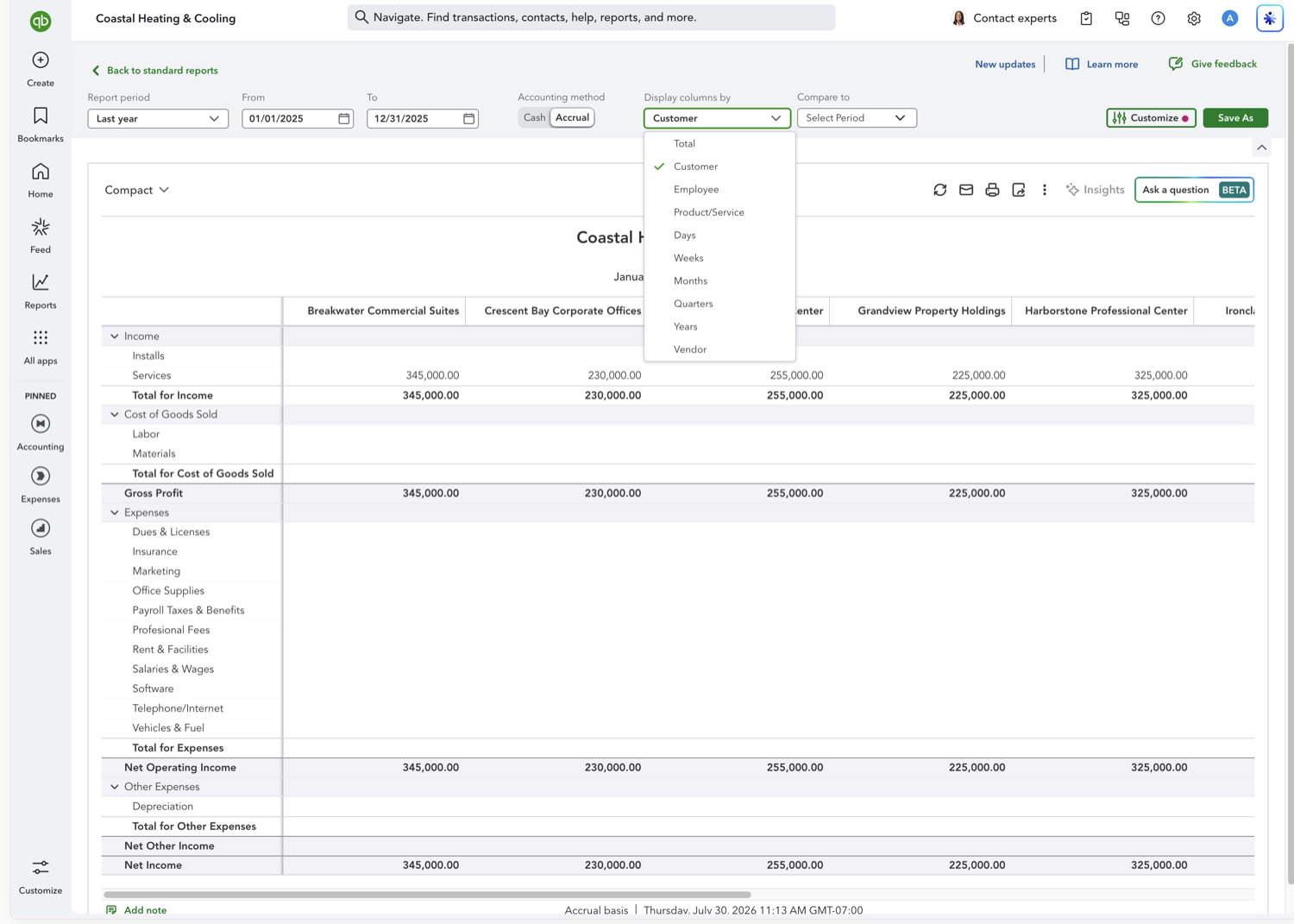This screenshot has height=924, width=1294.
Task: Click Ask a question BETA button
Action: [1195, 190]
